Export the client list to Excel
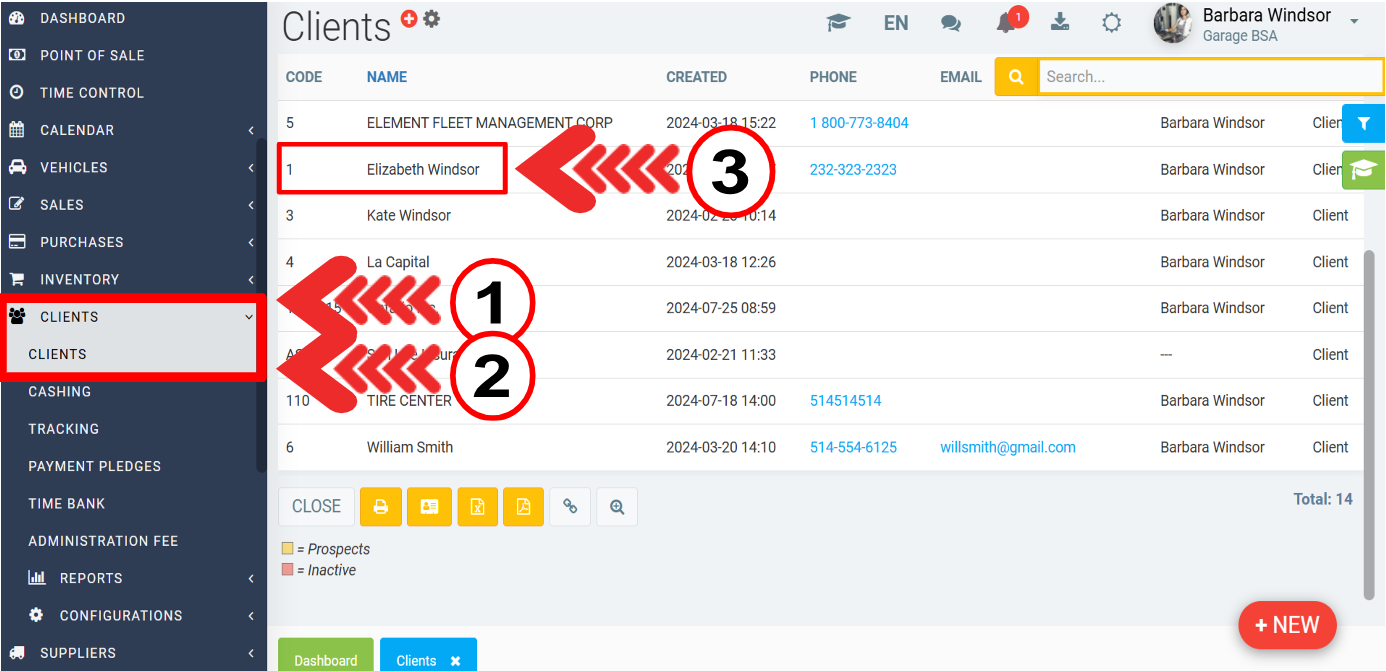1386x671 pixels. 477,507
